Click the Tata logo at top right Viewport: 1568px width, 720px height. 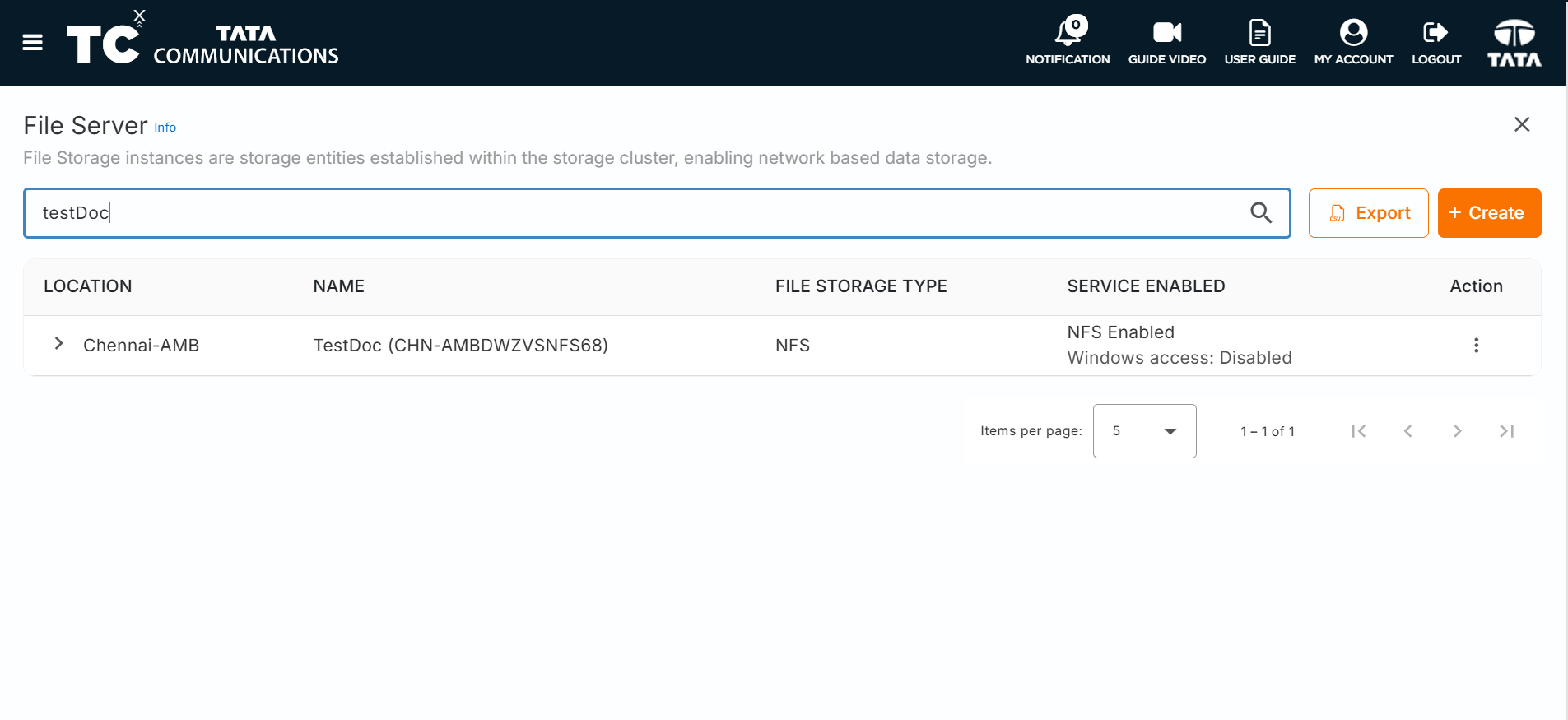(x=1514, y=43)
